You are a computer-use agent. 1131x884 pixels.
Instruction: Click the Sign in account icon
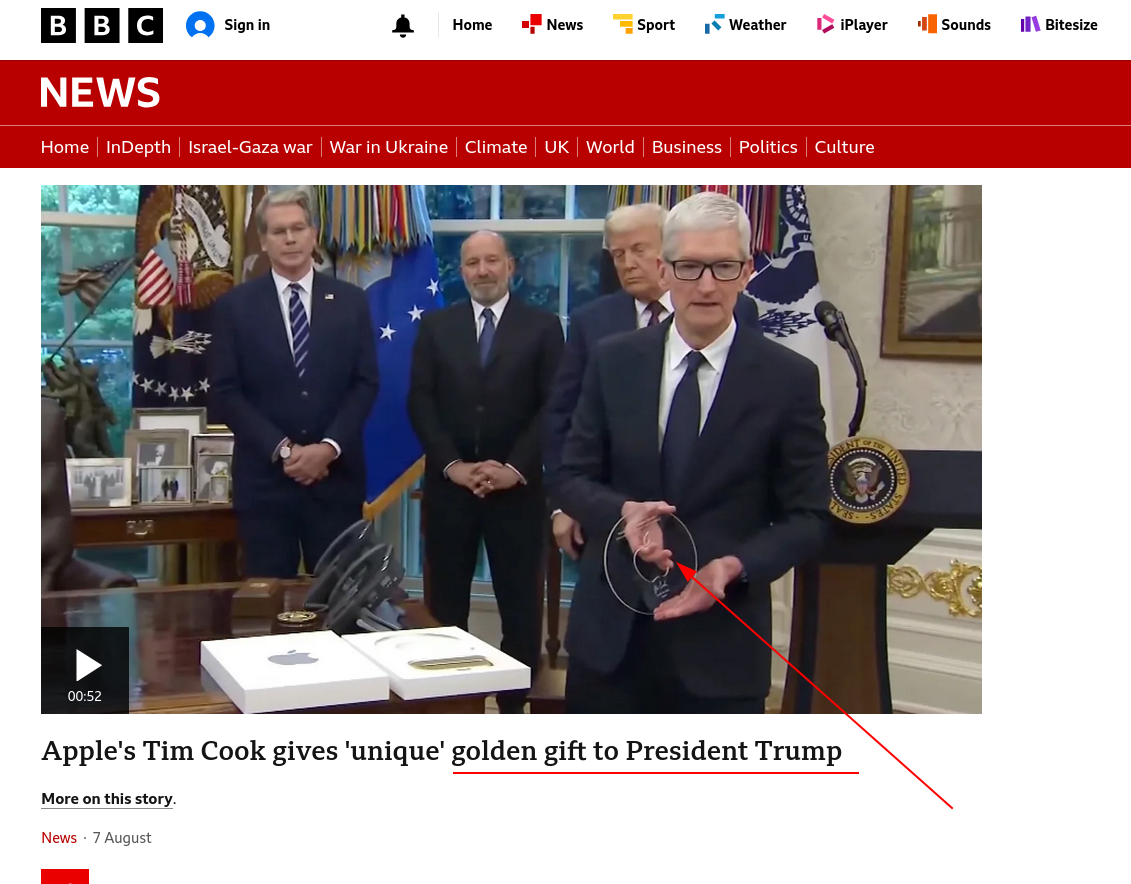(200, 25)
